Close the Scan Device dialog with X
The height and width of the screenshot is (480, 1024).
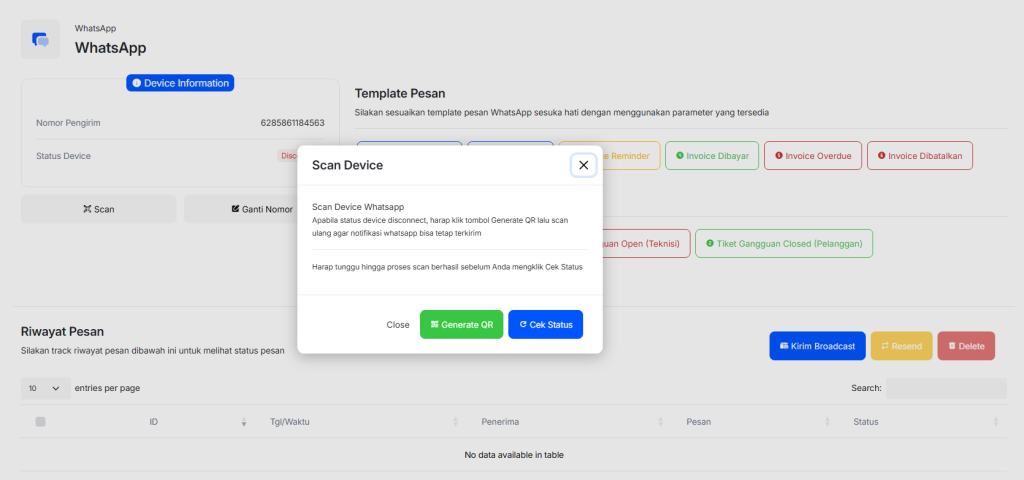pyautogui.click(x=583, y=165)
